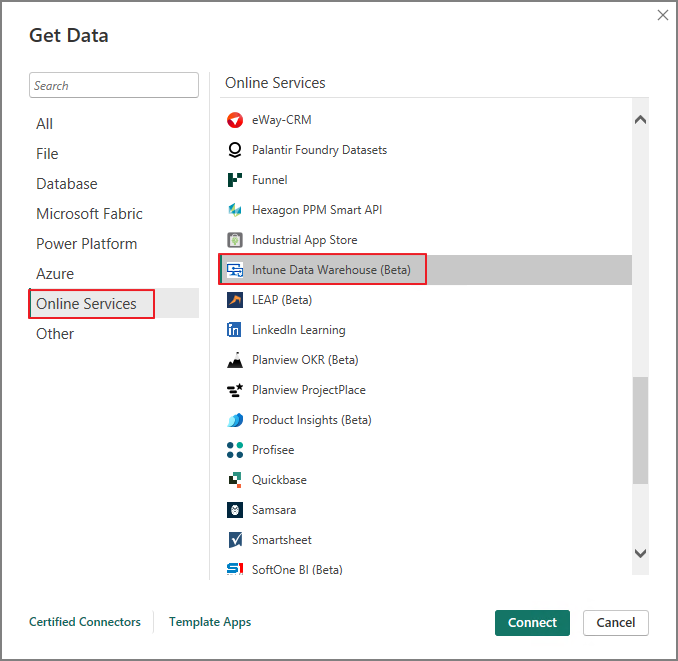The image size is (678, 661).
Task: Click the Smartsheet checkmark icon
Action: pos(235,540)
